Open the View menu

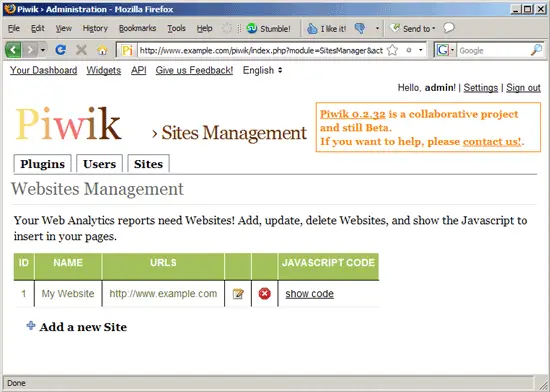pos(63,28)
